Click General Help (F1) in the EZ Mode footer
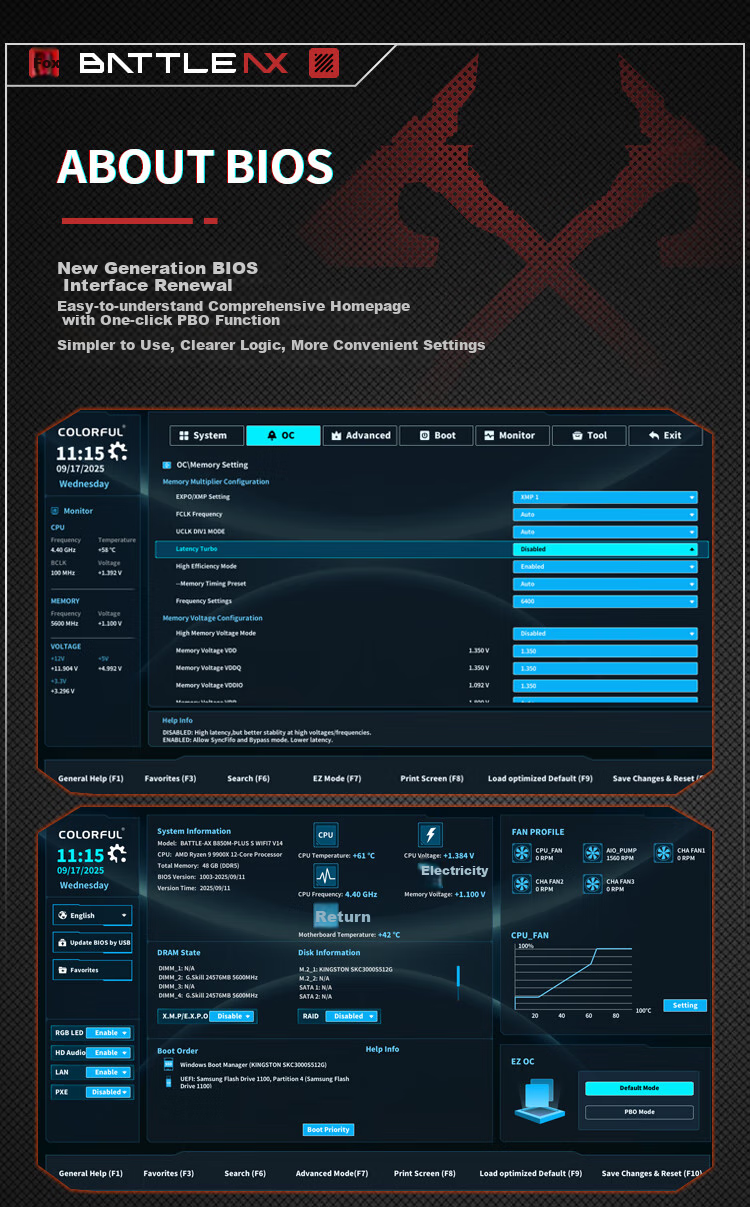The width and height of the screenshot is (750, 1207). (x=91, y=1173)
